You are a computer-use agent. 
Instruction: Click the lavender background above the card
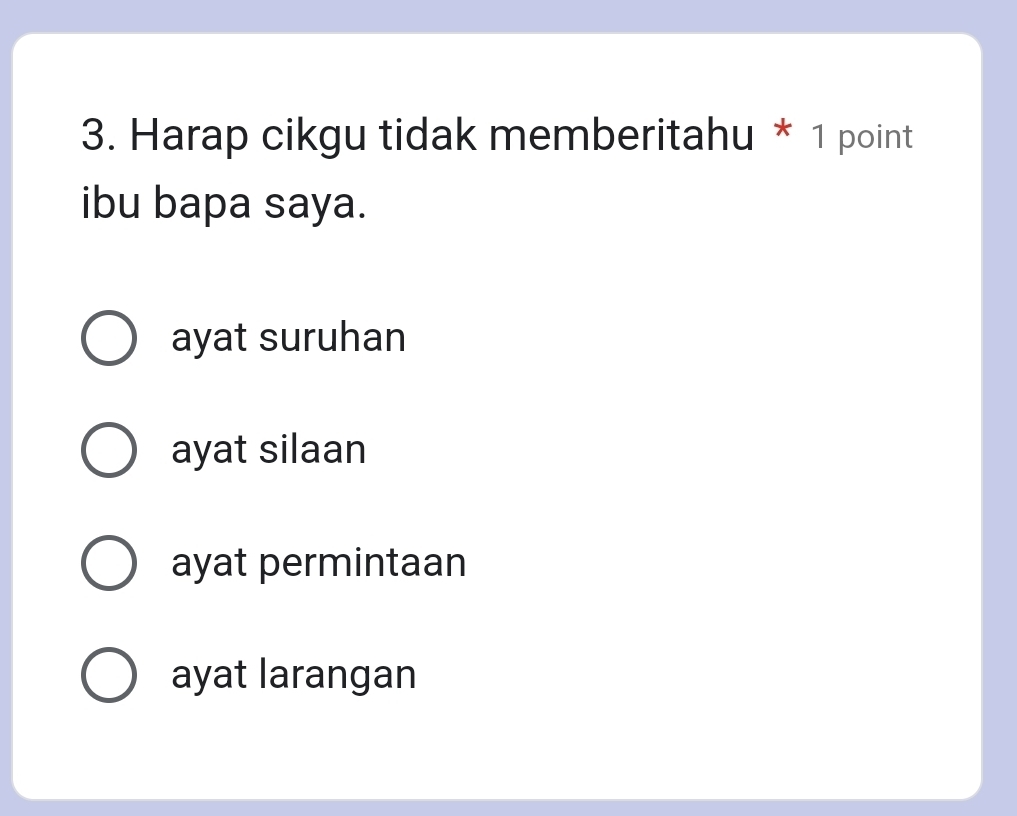(x=500, y=14)
